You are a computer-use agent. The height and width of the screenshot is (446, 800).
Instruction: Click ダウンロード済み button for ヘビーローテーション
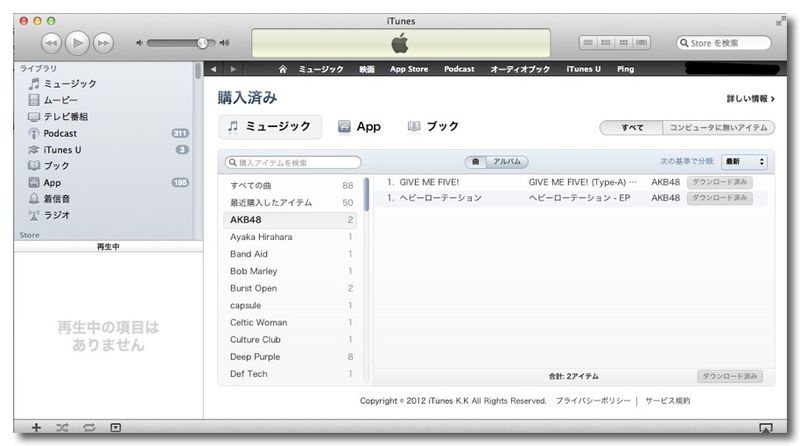[719, 198]
